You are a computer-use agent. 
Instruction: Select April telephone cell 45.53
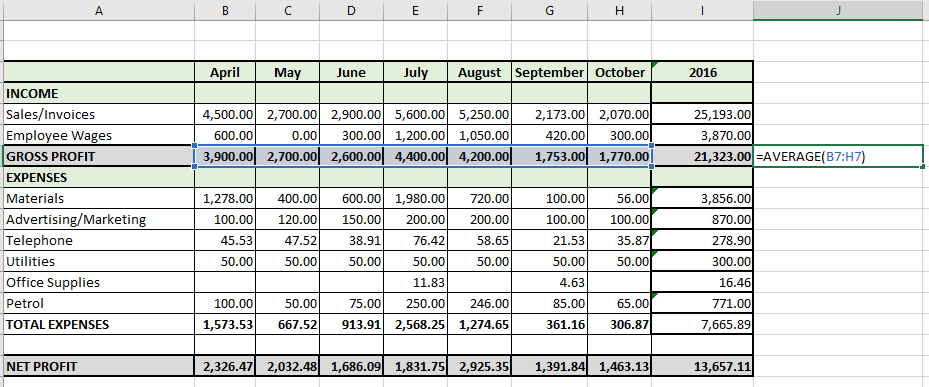click(225, 240)
